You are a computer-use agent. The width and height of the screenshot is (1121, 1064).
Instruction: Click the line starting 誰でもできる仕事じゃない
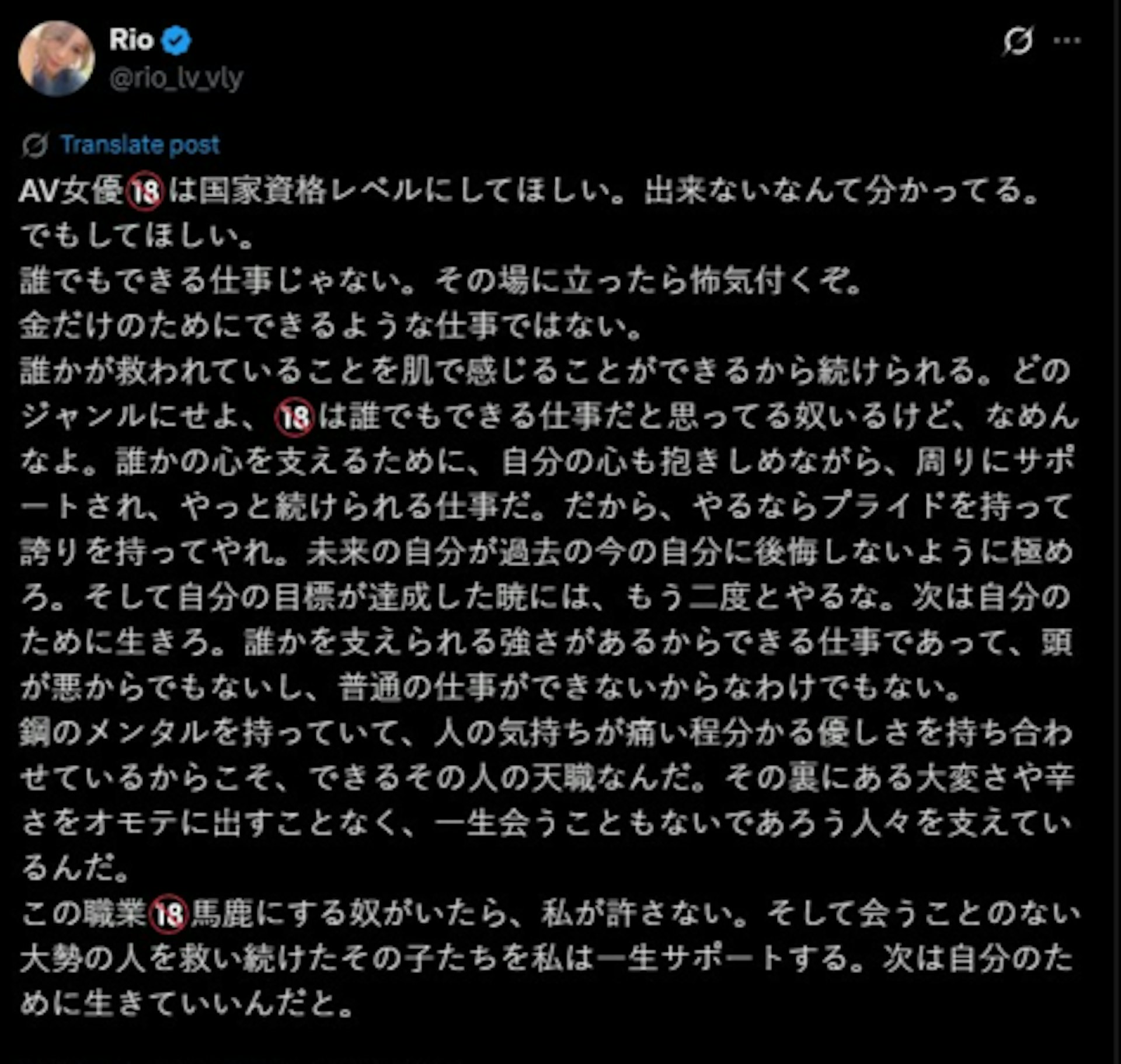[x=442, y=281]
